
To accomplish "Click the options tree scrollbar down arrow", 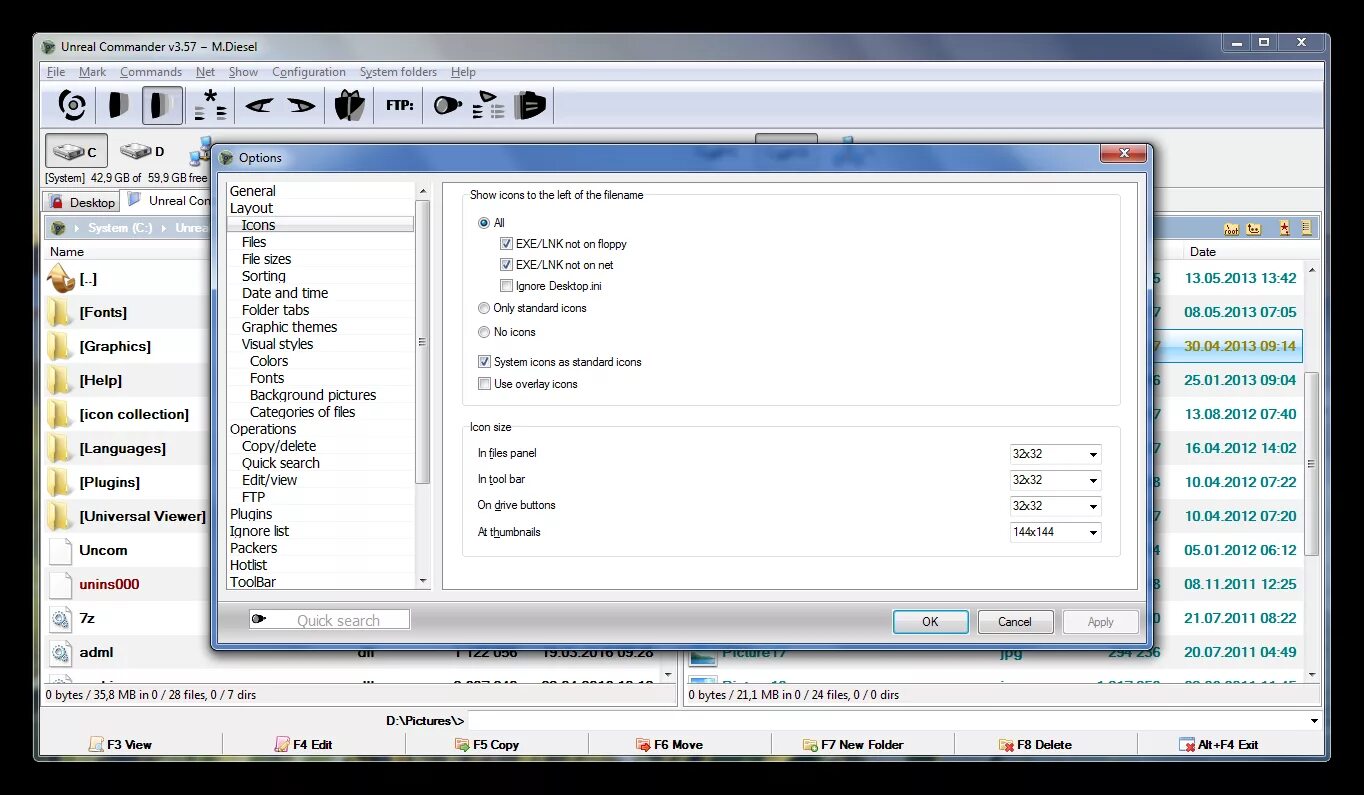I will click(x=422, y=580).
